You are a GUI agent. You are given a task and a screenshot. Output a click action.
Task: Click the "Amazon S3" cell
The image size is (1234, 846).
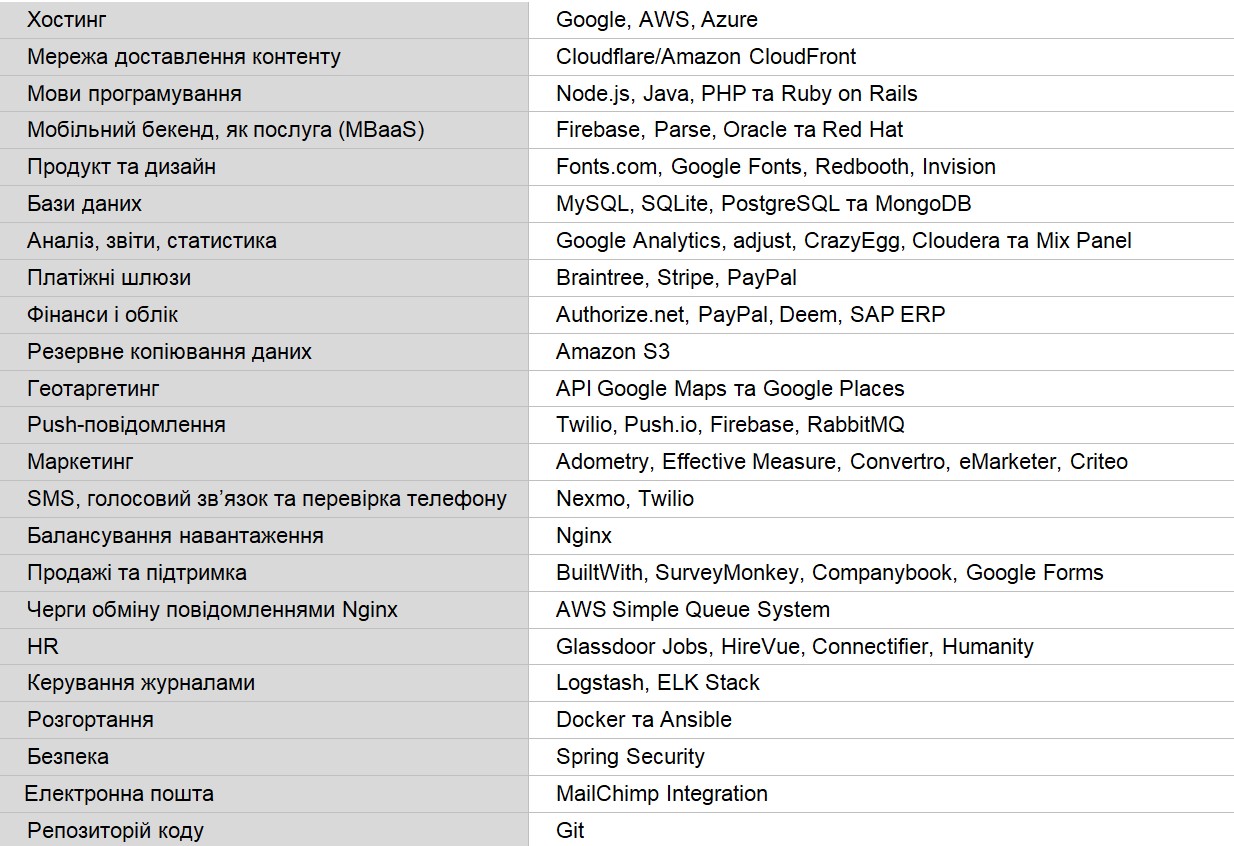[613, 352]
